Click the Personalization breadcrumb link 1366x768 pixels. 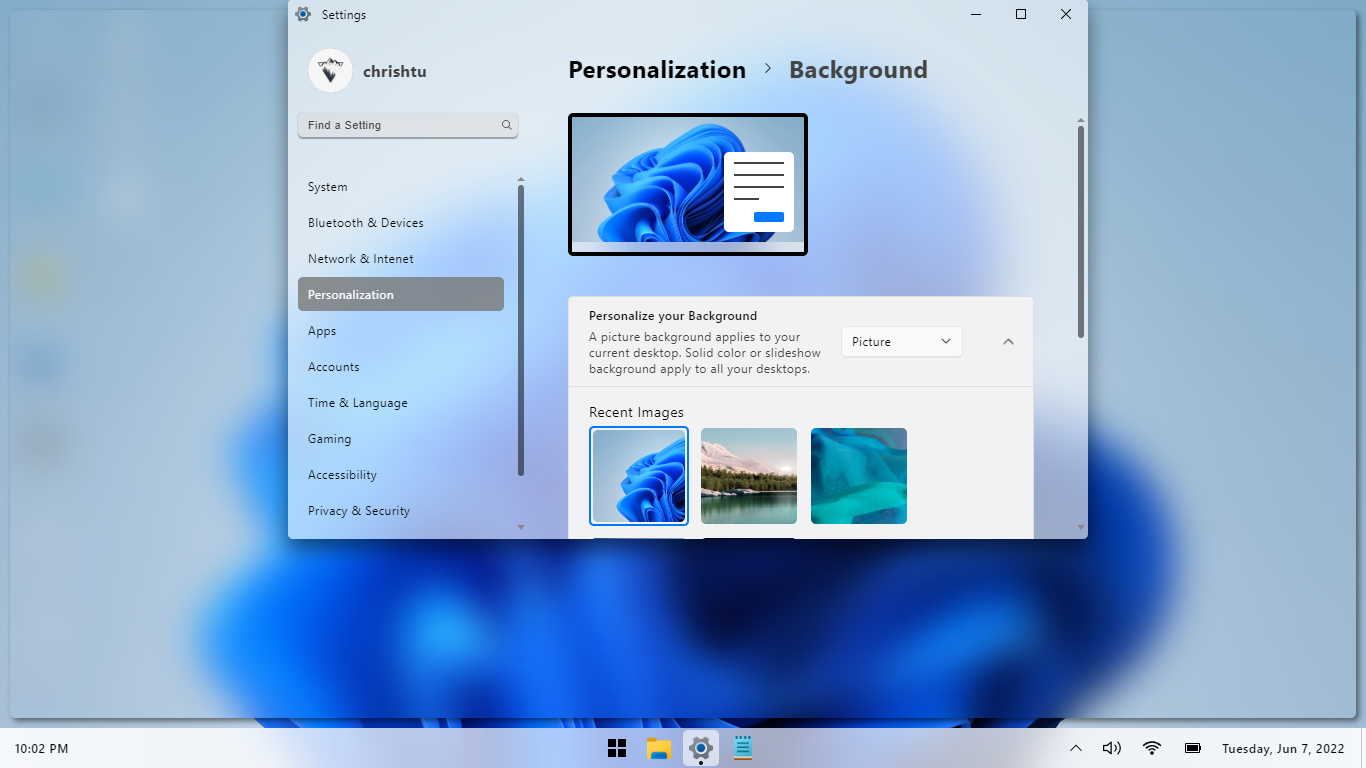[657, 70]
